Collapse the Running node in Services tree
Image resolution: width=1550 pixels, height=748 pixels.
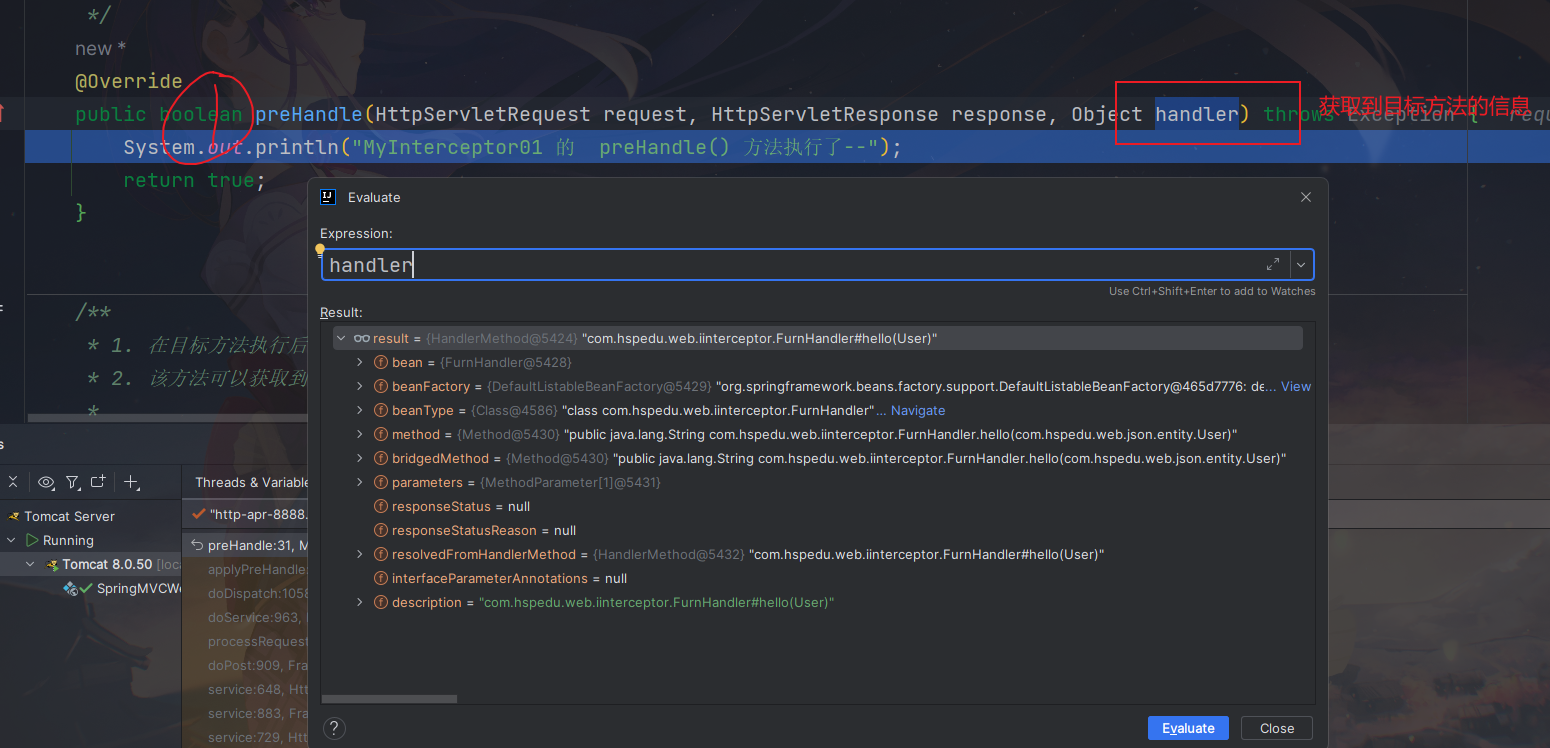pos(11,540)
